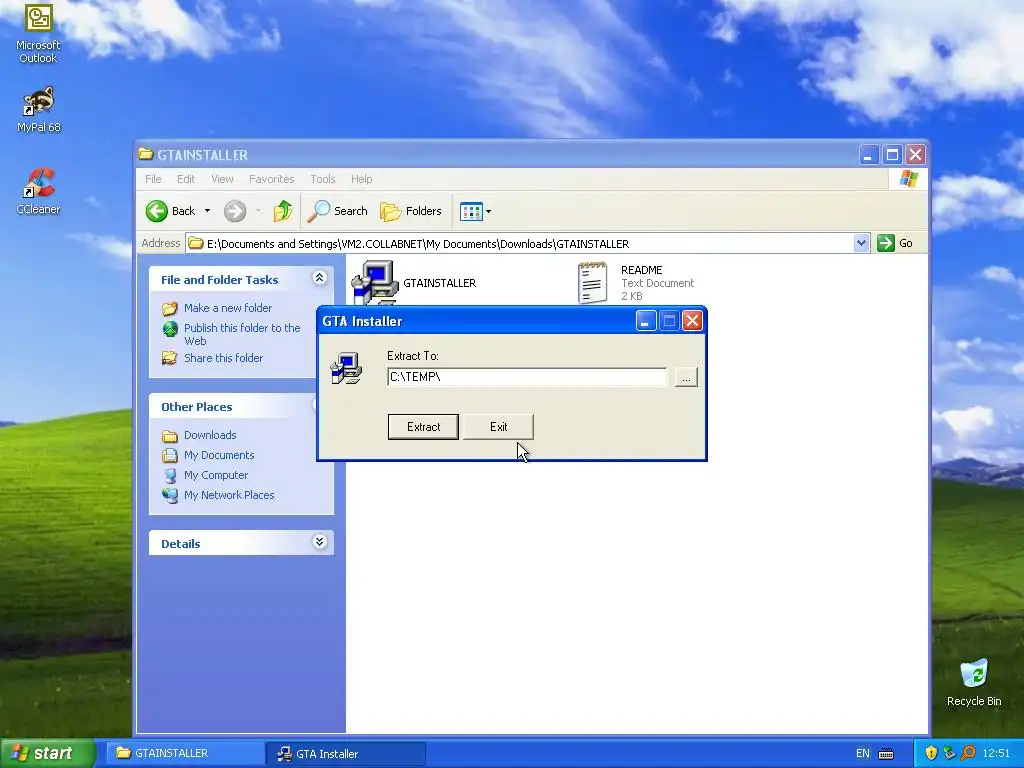
Task: Expand the Details panel
Action: click(319, 541)
